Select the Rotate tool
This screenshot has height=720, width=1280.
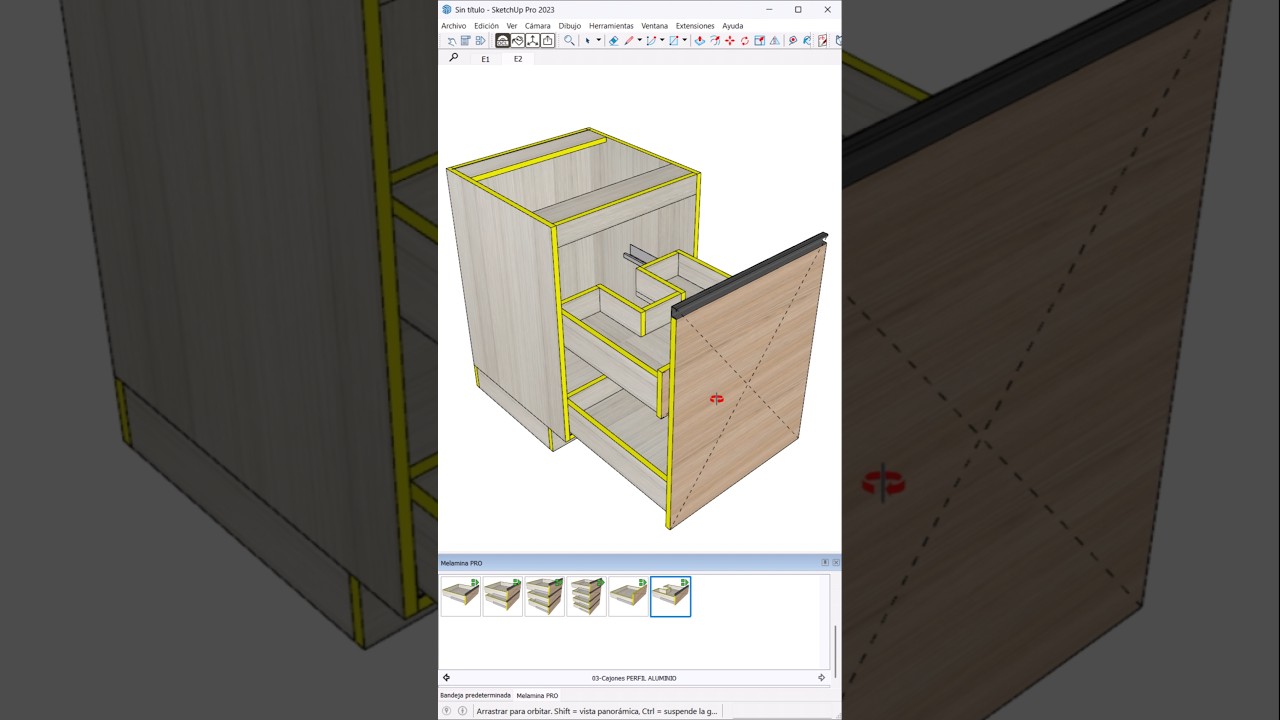click(745, 41)
